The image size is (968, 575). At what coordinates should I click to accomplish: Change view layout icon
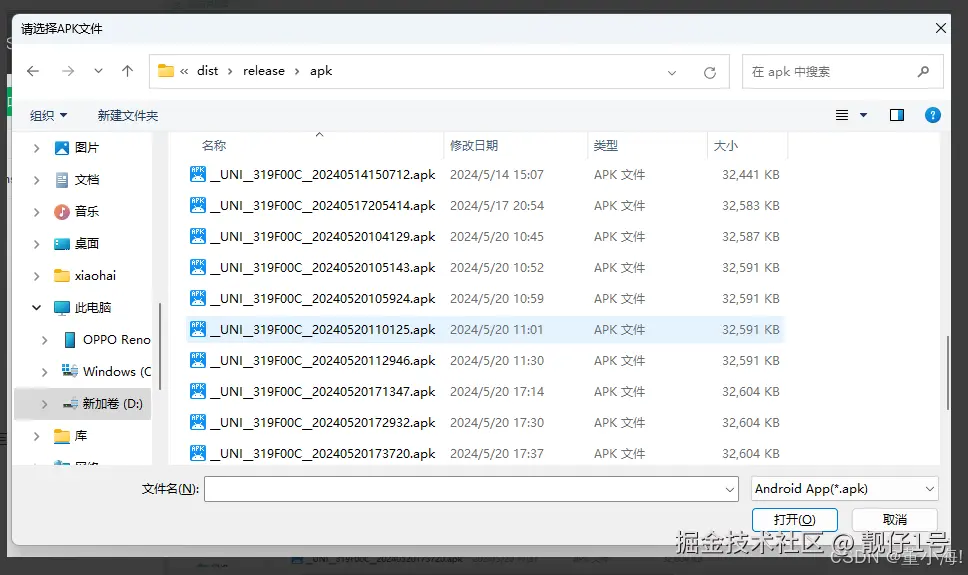tap(841, 115)
